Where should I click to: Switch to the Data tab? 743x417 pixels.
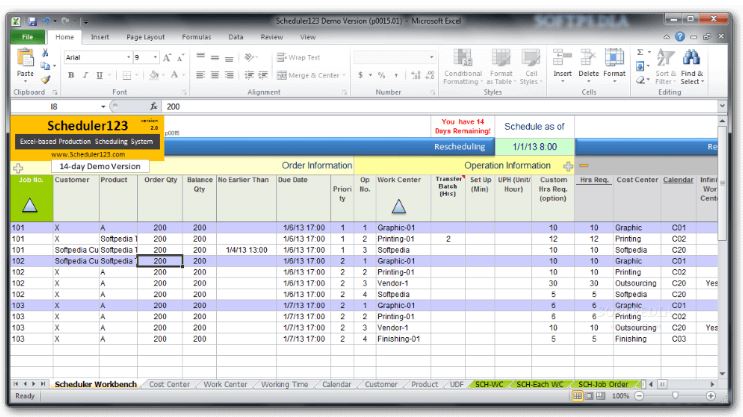[x=236, y=37]
